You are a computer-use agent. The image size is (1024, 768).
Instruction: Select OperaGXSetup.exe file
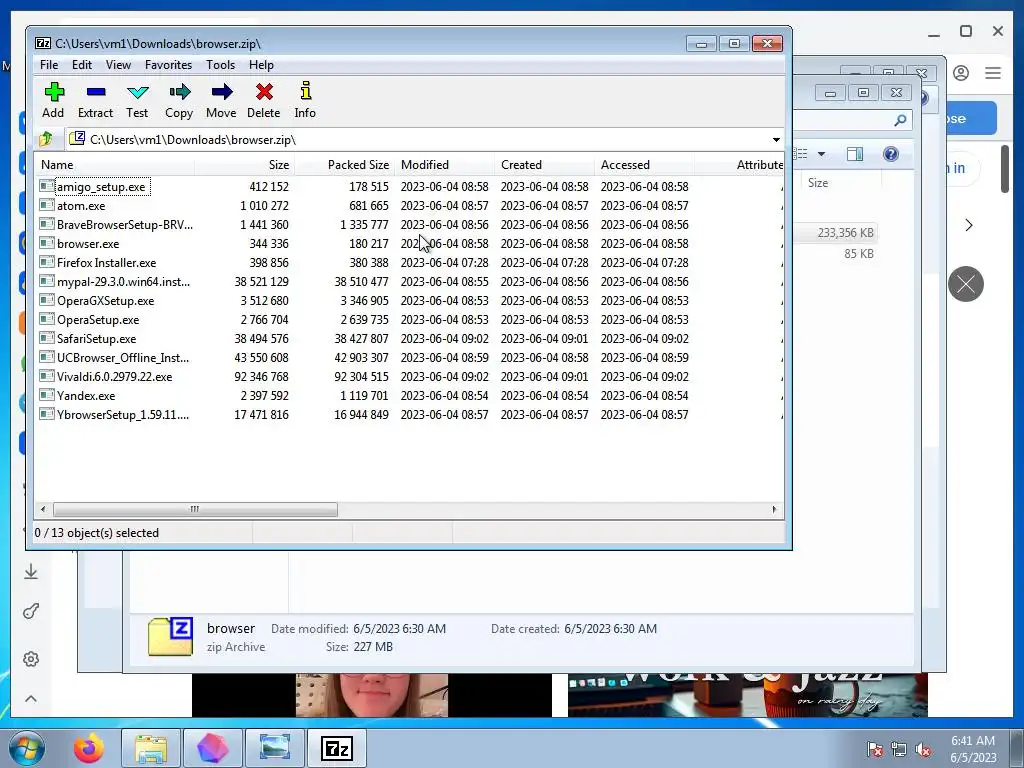(106, 300)
